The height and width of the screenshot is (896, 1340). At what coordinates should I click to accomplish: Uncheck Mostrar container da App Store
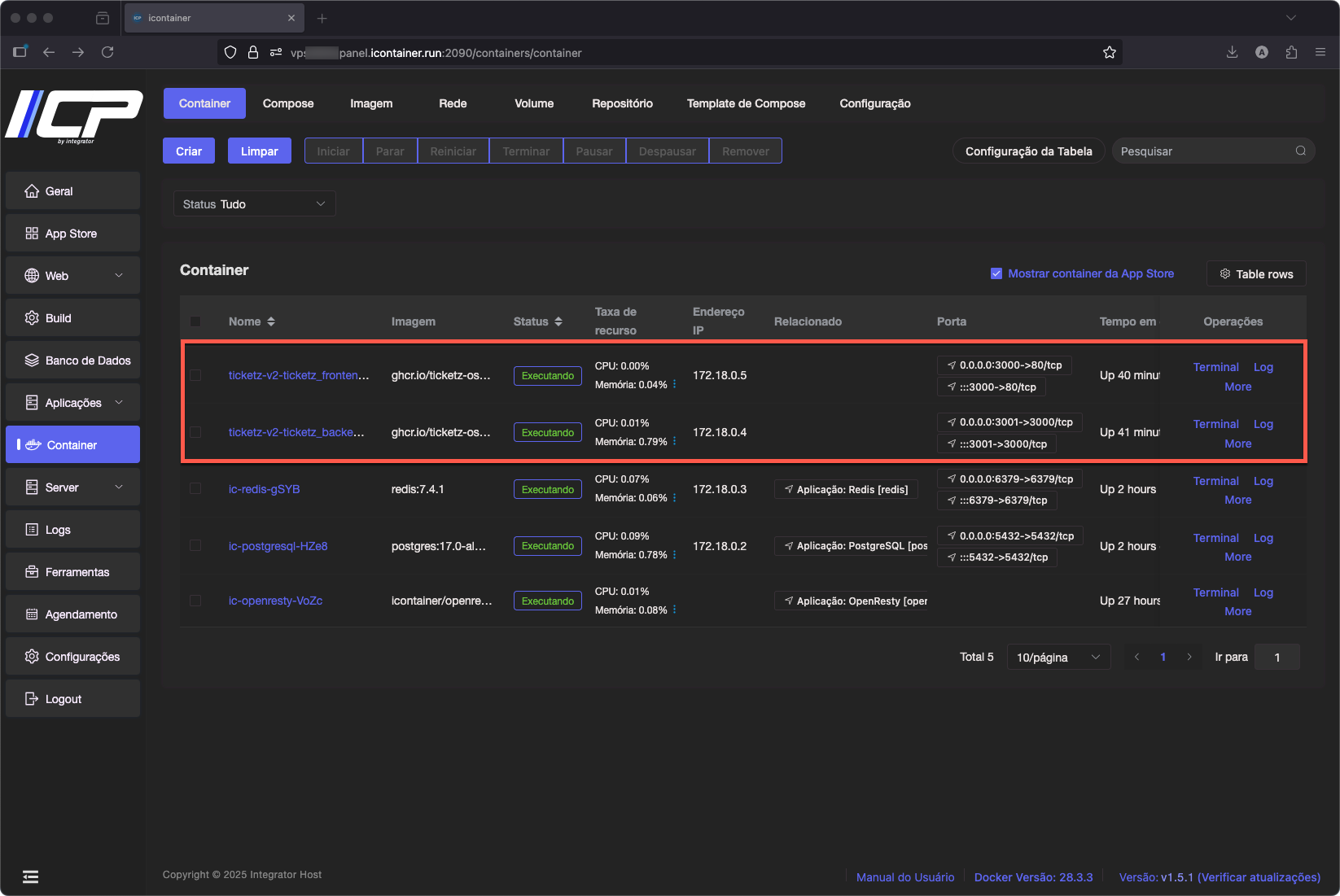coord(996,273)
